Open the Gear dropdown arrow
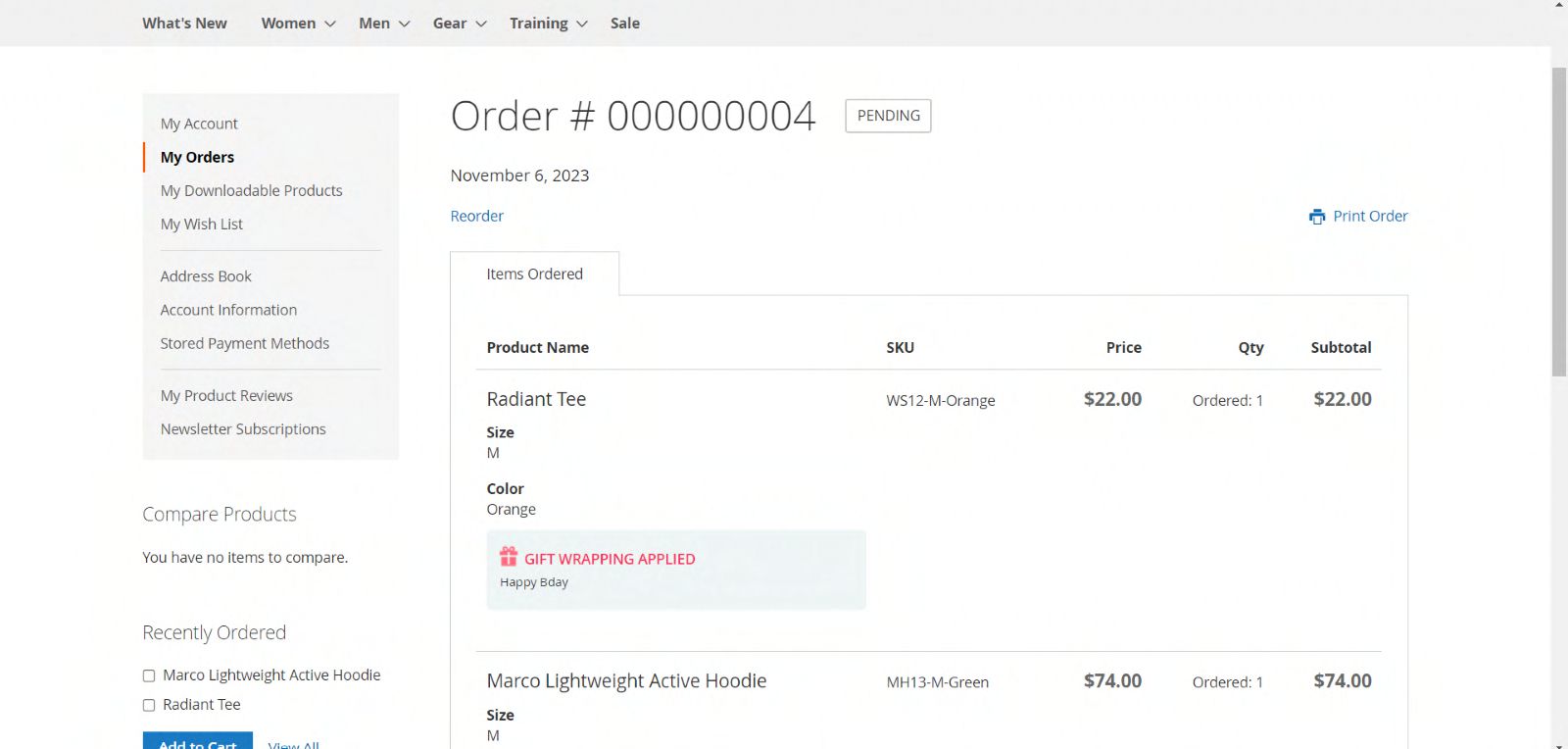Screen dimensions: 1568x749 point(481,24)
